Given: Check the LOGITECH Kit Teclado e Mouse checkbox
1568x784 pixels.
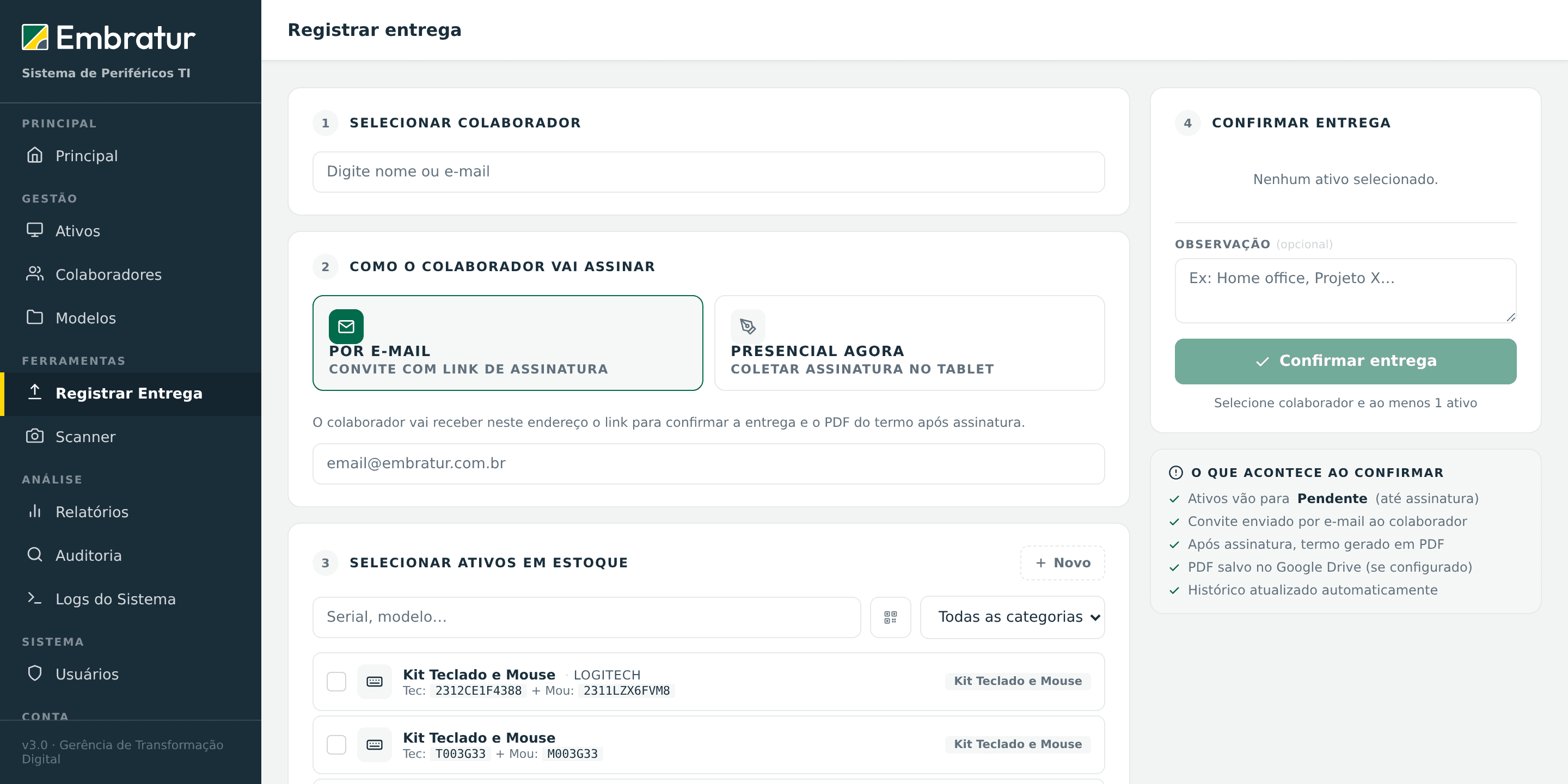Looking at the screenshot, I should pos(336,682).
